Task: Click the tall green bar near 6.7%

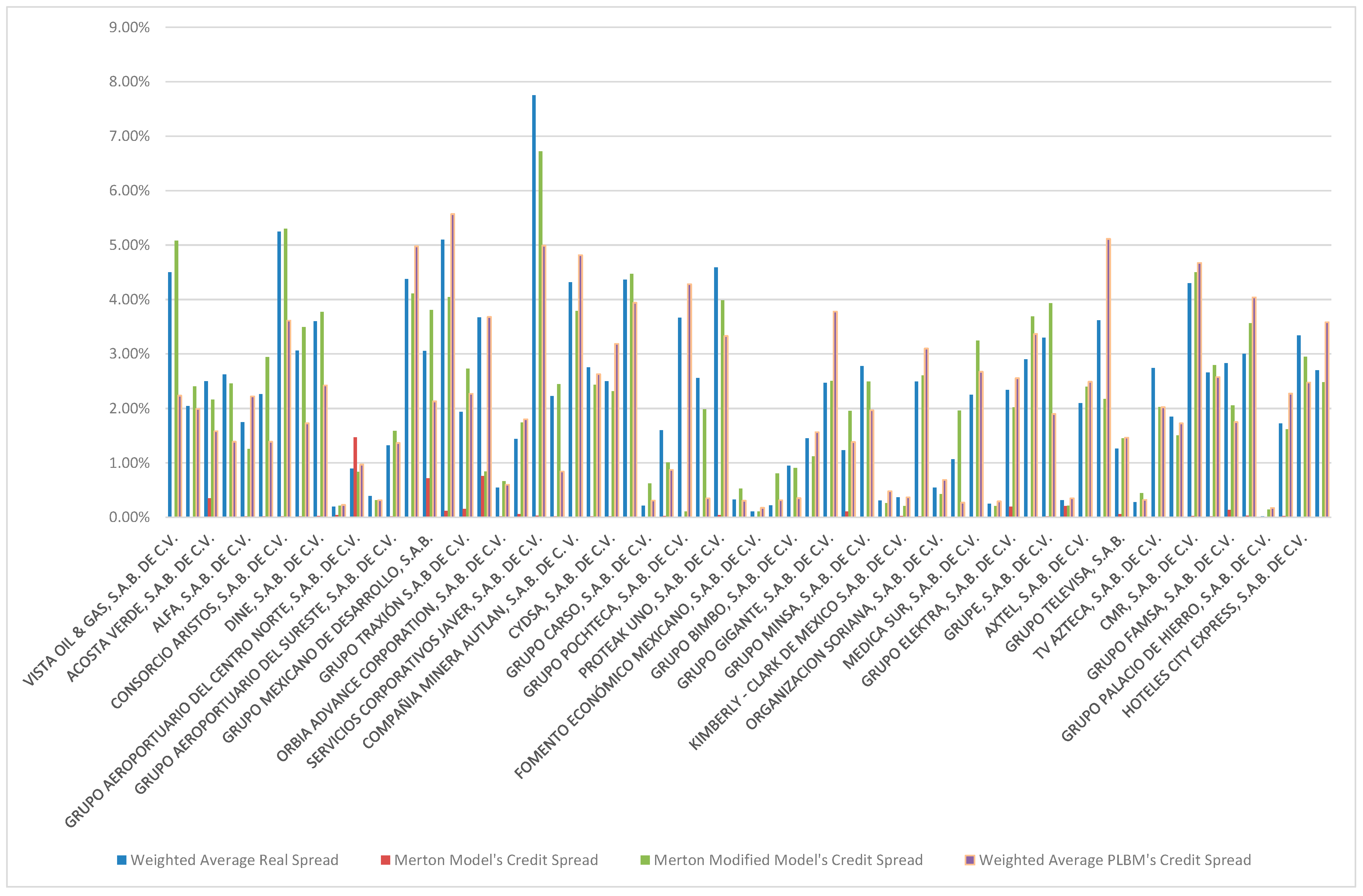Action: pos(541,334)
